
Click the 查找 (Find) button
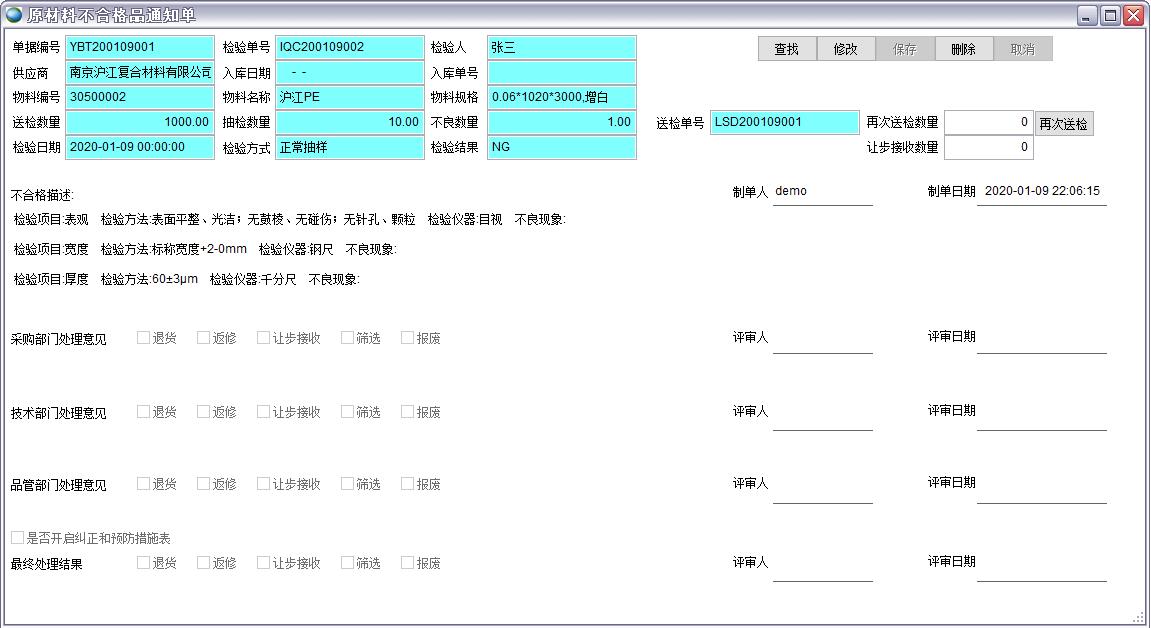click(787, 49)
